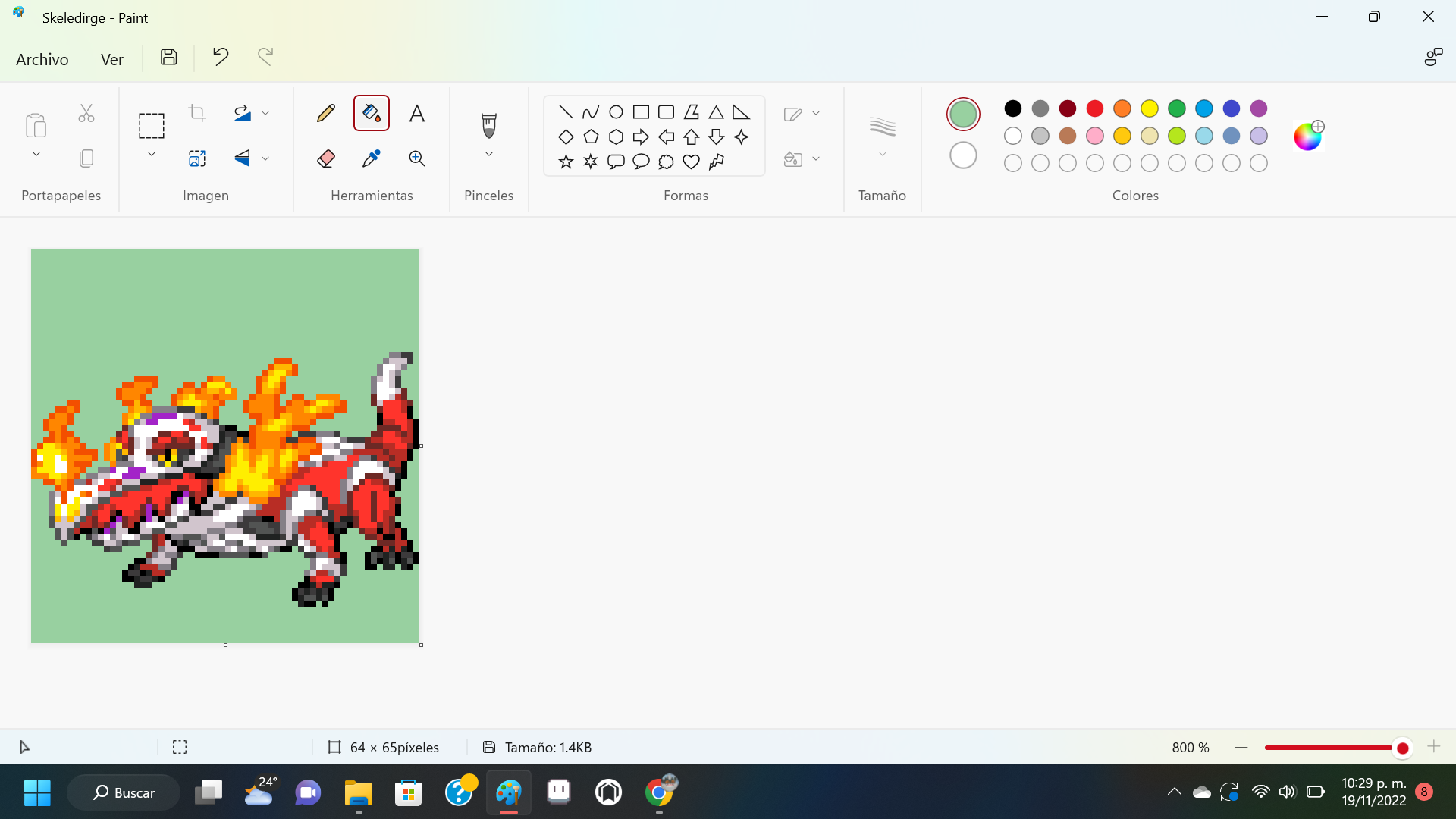Undo the last action
The width and height of the screenshot is (1456, 819).
[219, 56]
